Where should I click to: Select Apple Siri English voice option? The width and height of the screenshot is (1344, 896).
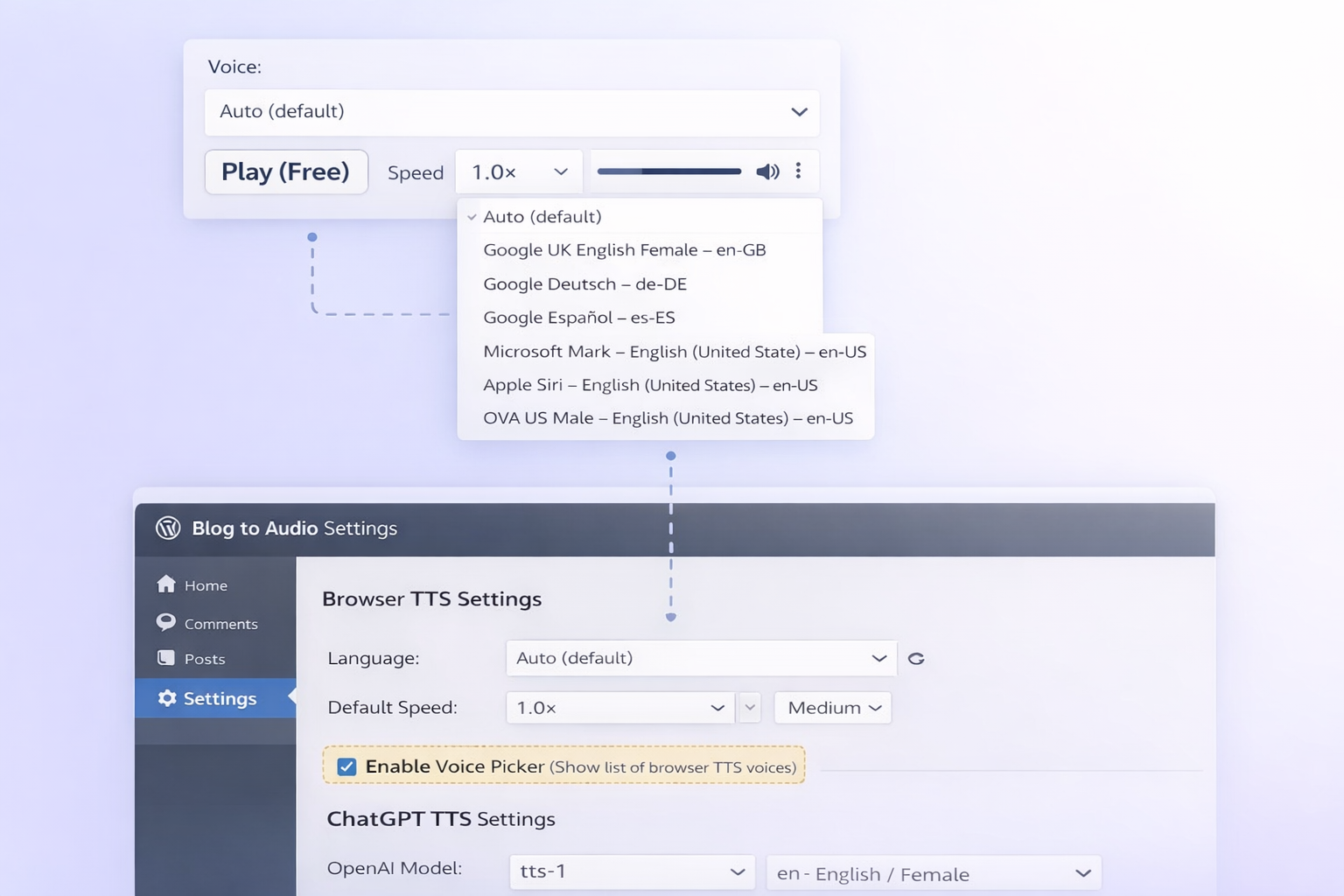tap(650, 385)
